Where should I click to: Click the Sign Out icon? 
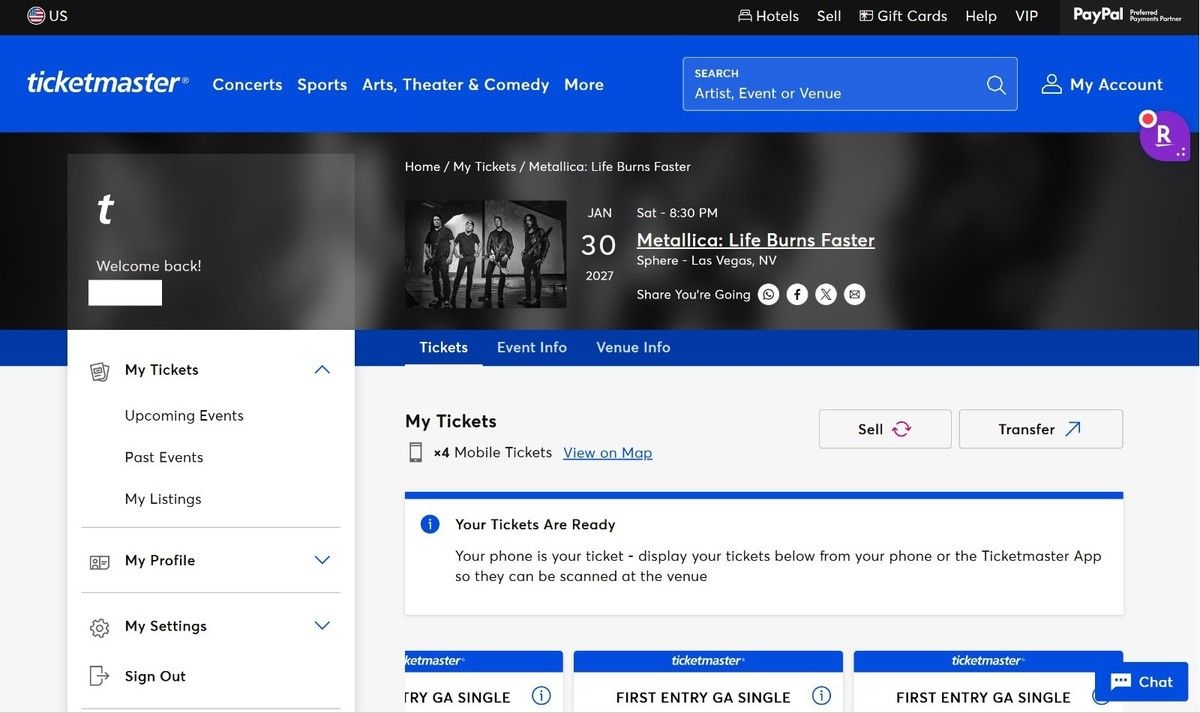pos(99,676)
